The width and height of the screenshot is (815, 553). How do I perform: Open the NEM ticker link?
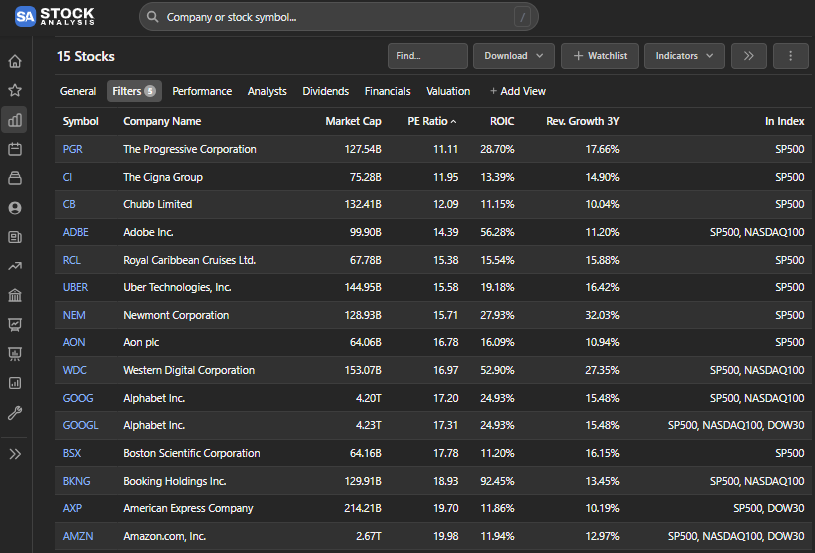point(74,315)
